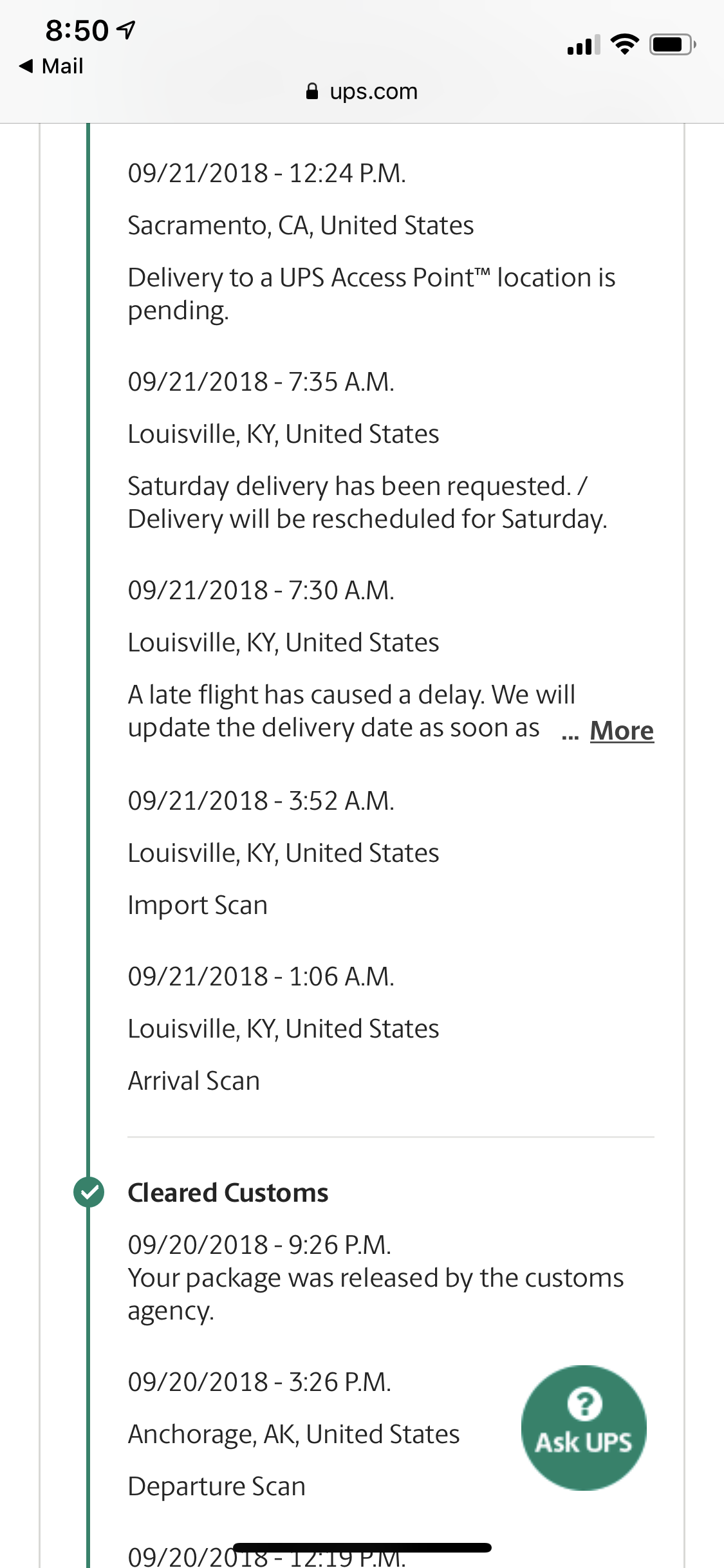Tap the Import Scan entry
The image size is (724, 1568).
pos(198,905)
